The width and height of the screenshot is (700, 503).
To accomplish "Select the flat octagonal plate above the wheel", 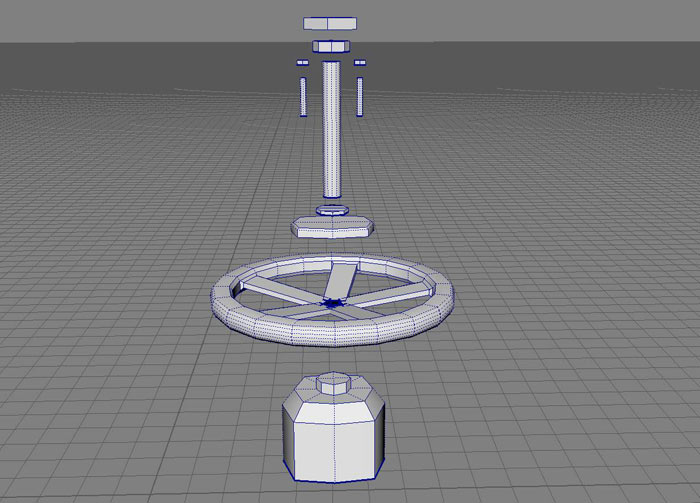I will point(331,225).
